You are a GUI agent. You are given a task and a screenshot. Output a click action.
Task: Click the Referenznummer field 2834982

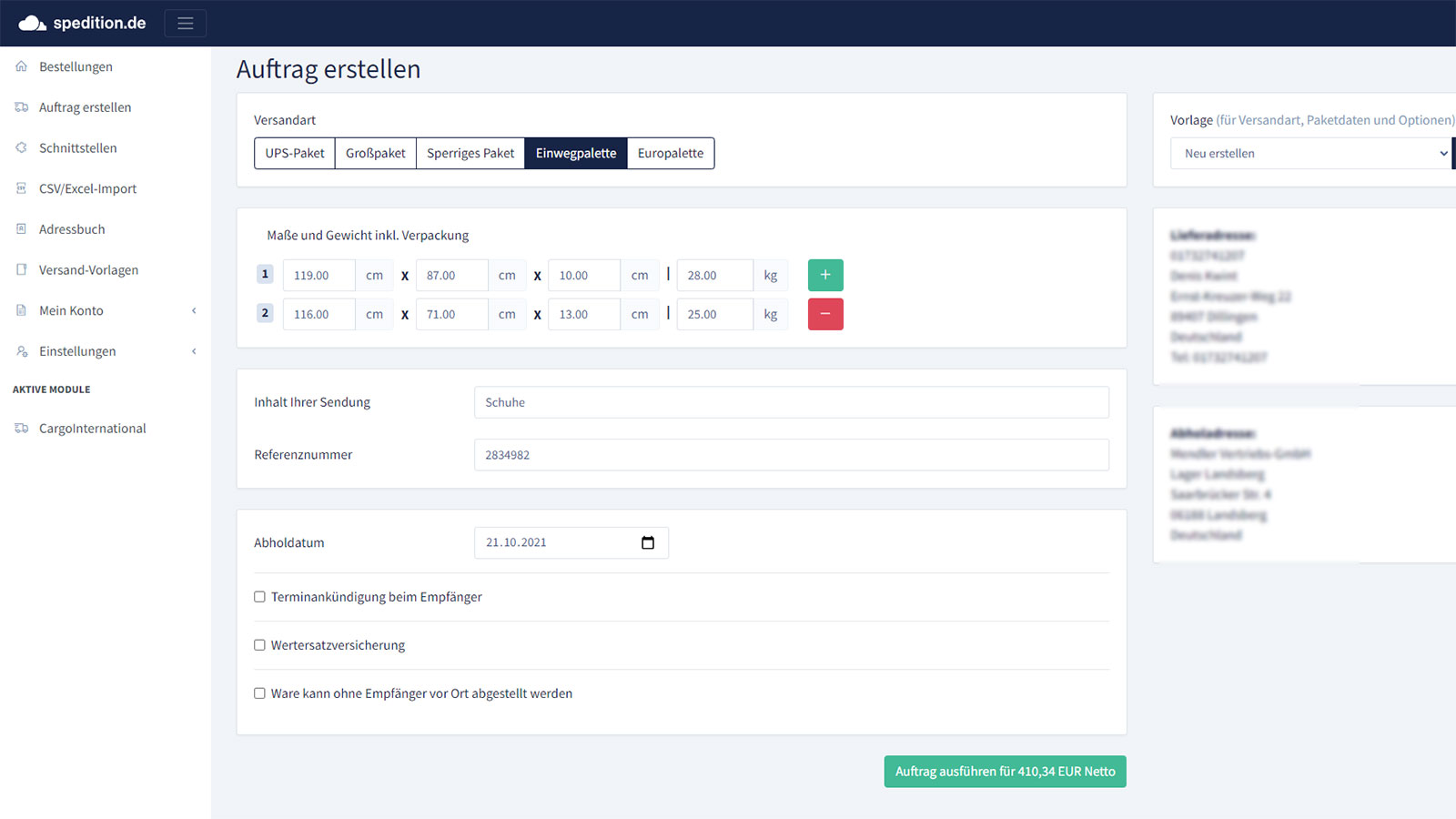tap(792, 455)
